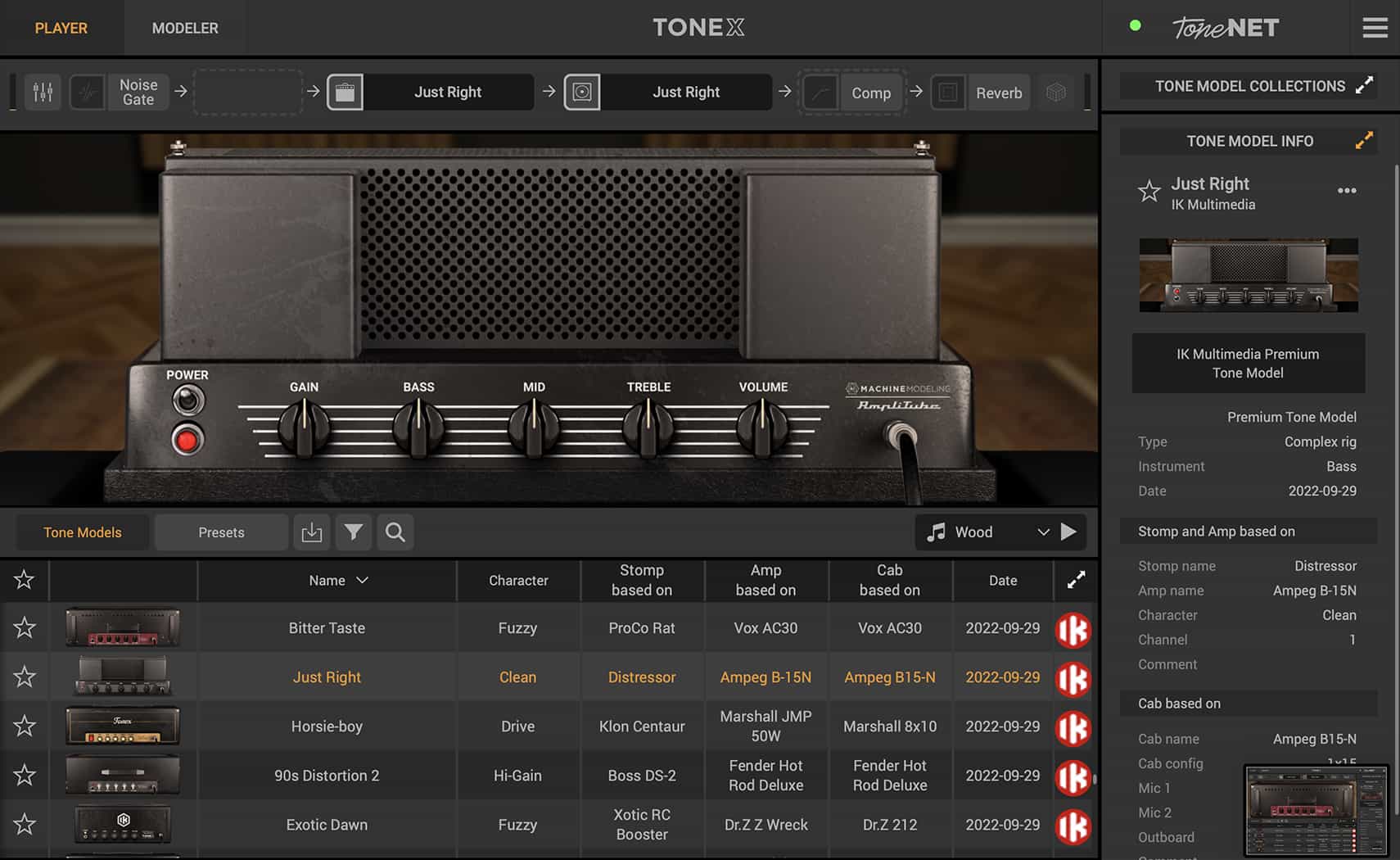Image resolution: width=1400 pixels, height=860 pixels.
Task: Favorite the Just Right tone model info star
Action: (1149, 192)
